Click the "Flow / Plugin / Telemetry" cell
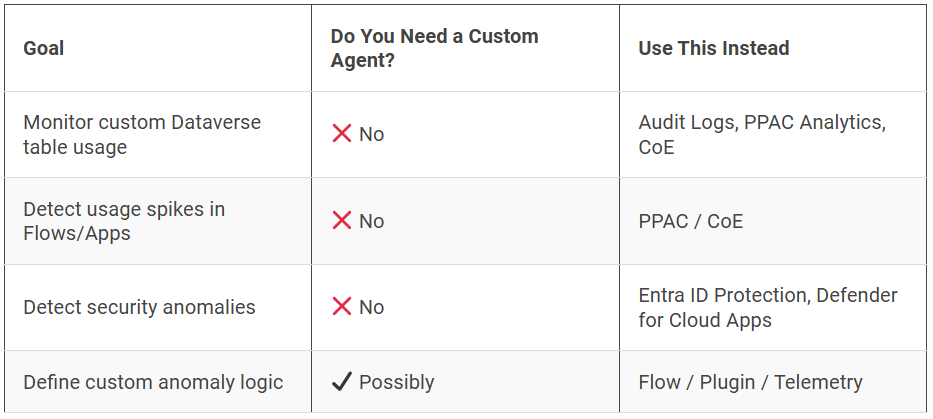 tap(750, 382)
